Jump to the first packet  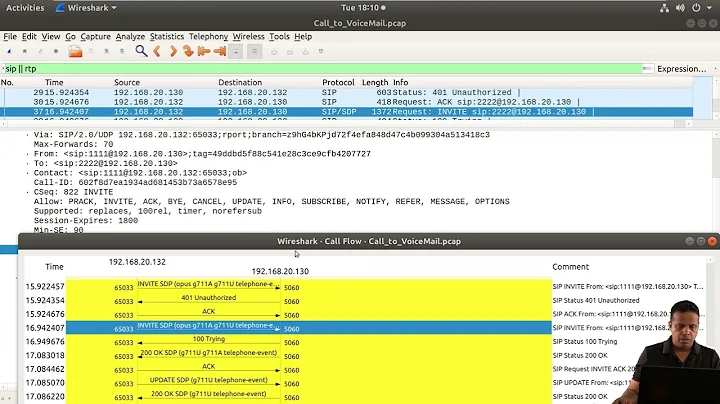204,51
